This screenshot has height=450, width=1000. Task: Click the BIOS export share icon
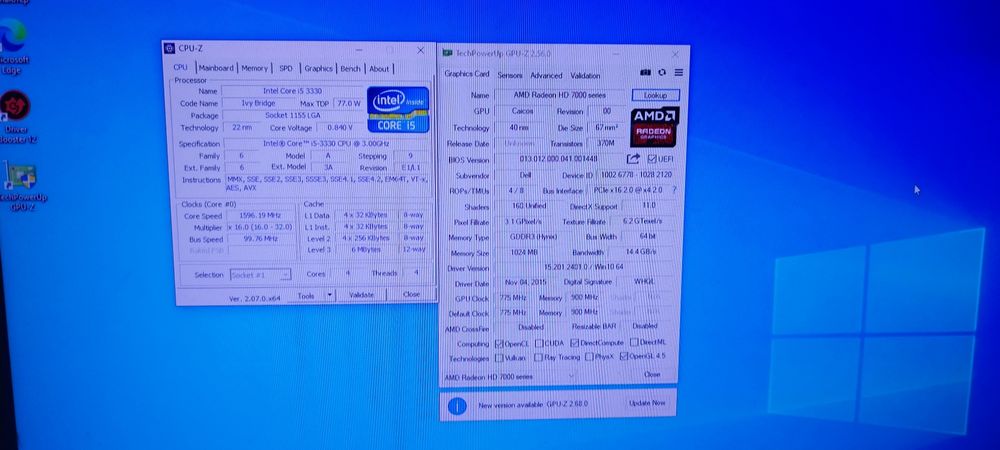[x=633, y=159]
